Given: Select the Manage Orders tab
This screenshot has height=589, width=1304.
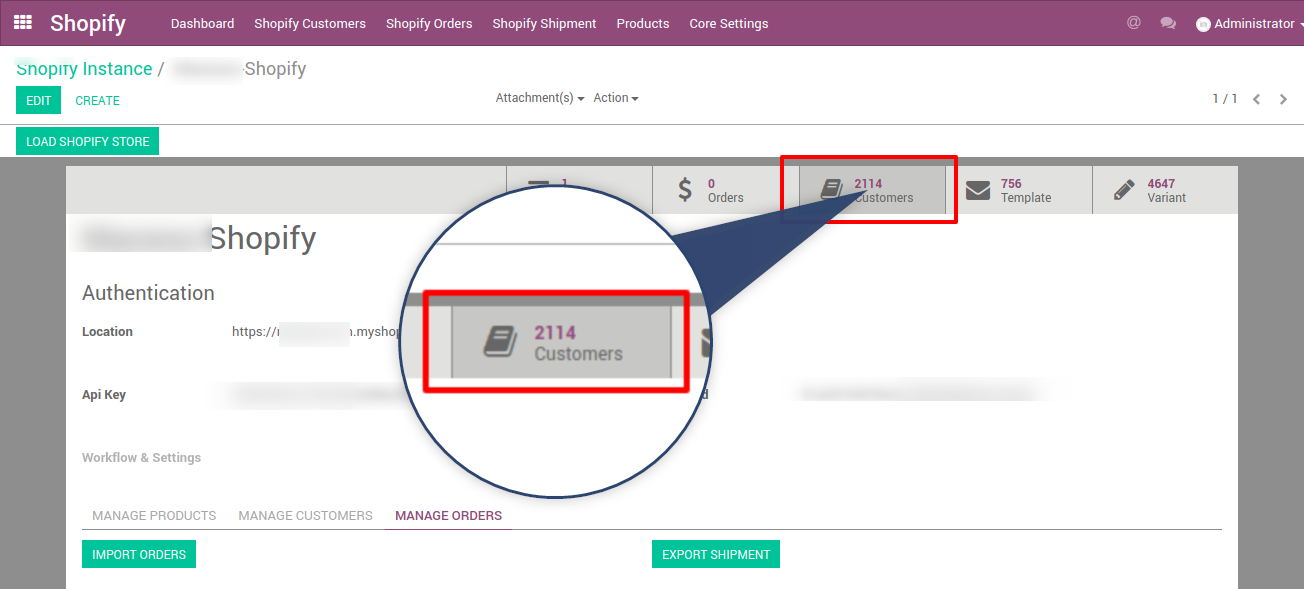Looking at the screenshot, I should click(x=448, y=516).
